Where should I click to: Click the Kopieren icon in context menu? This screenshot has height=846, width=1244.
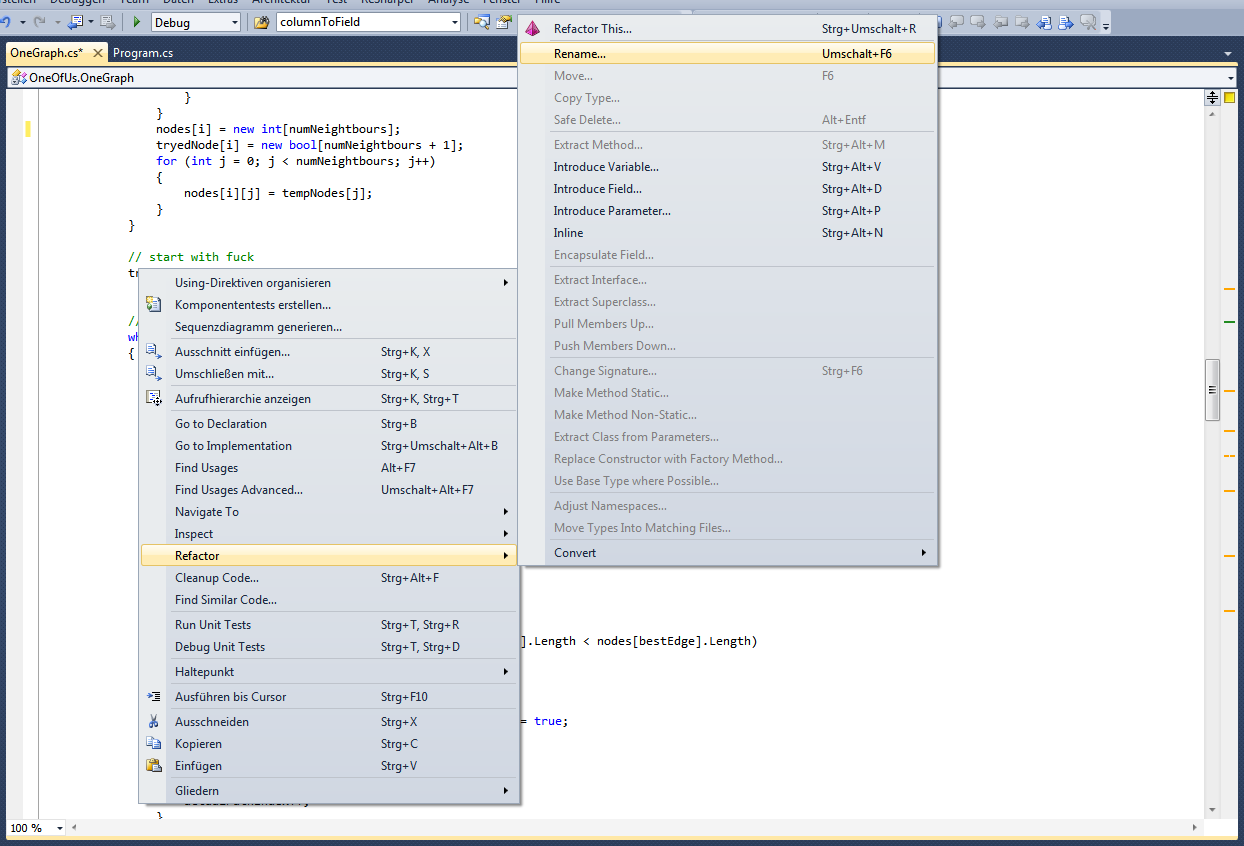pos(154,744)
